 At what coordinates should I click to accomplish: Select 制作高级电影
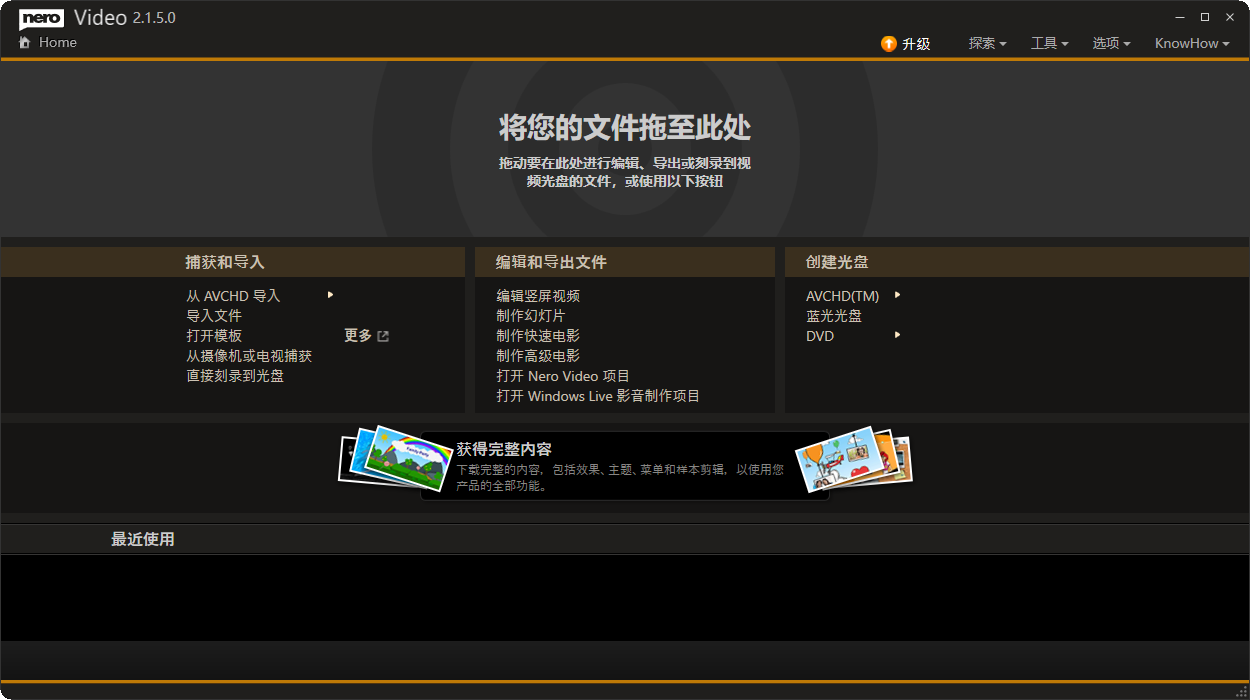pos(538,356)
